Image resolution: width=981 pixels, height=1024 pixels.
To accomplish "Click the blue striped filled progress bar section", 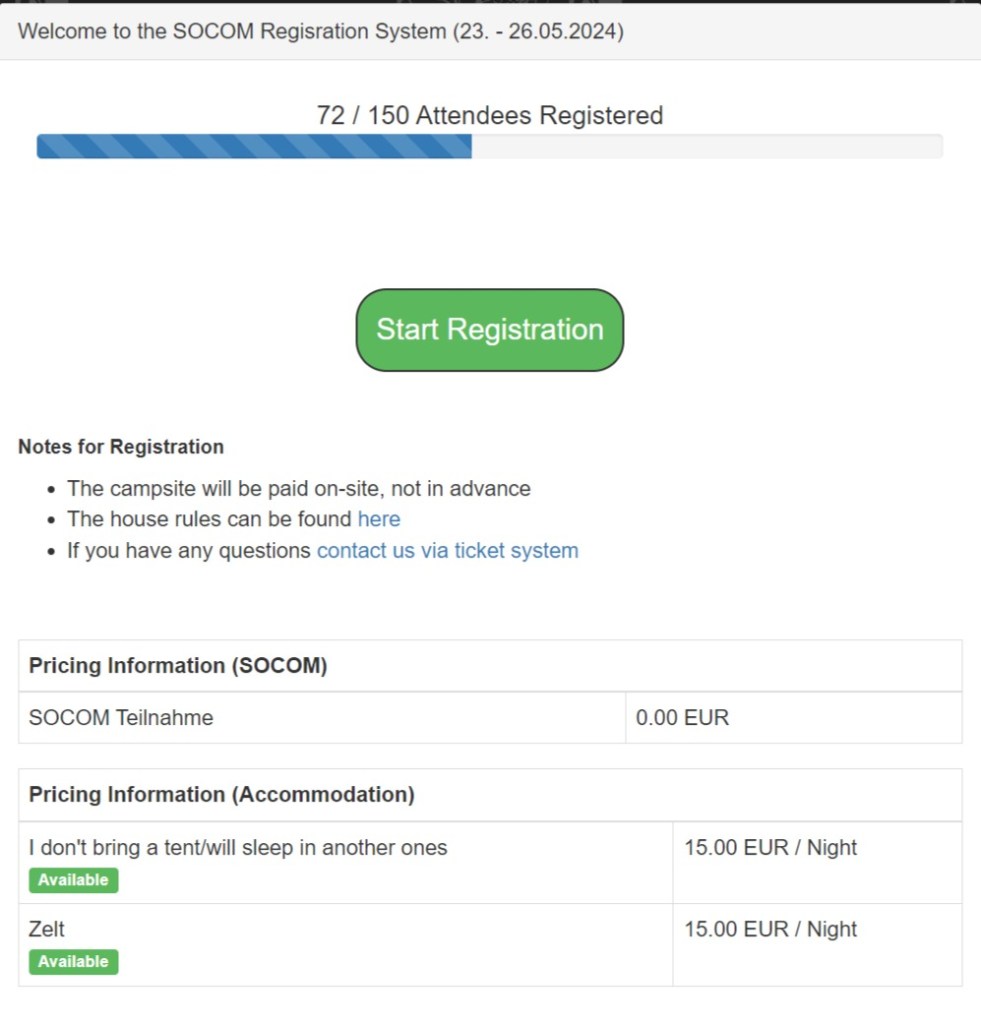I will [253, 147].
